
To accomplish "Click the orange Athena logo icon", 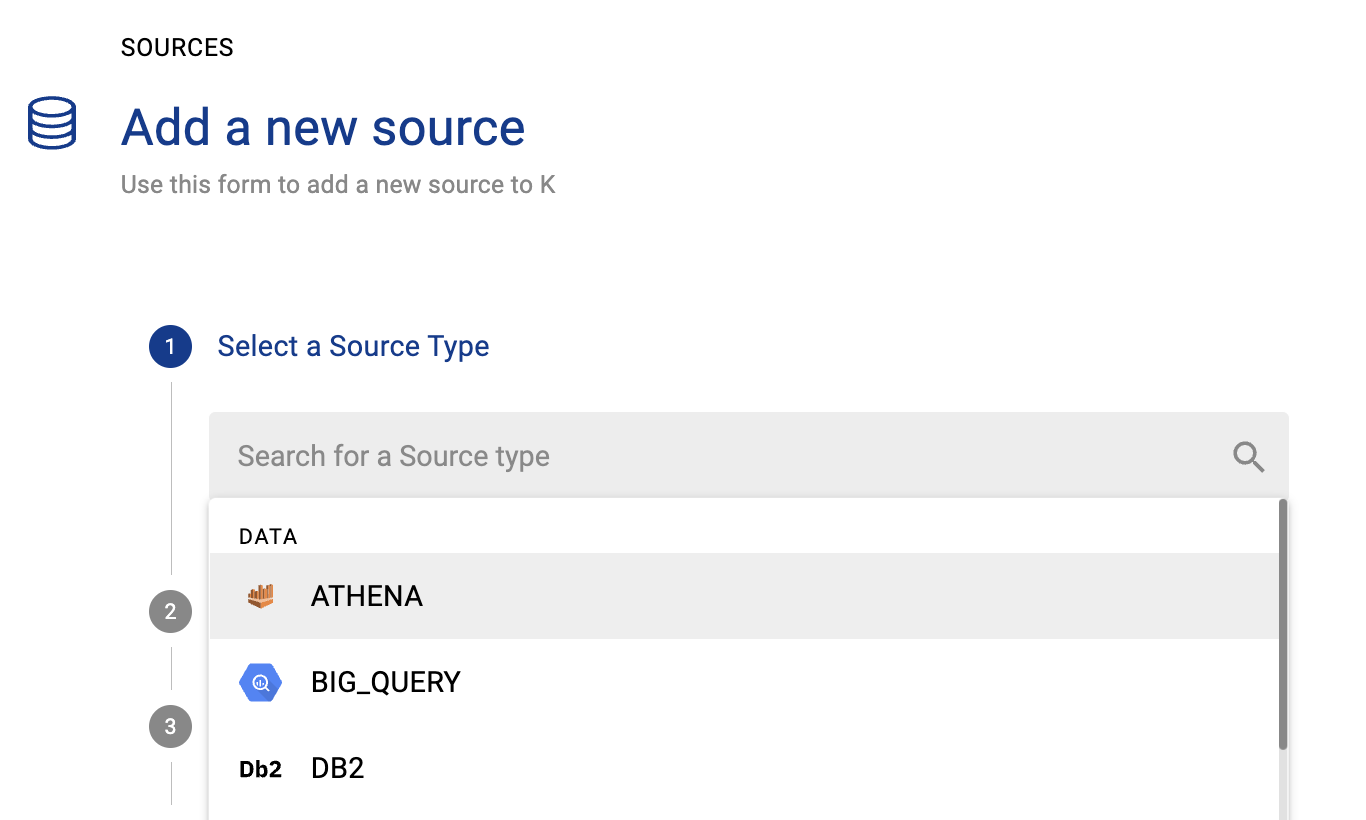I will 260,596.
